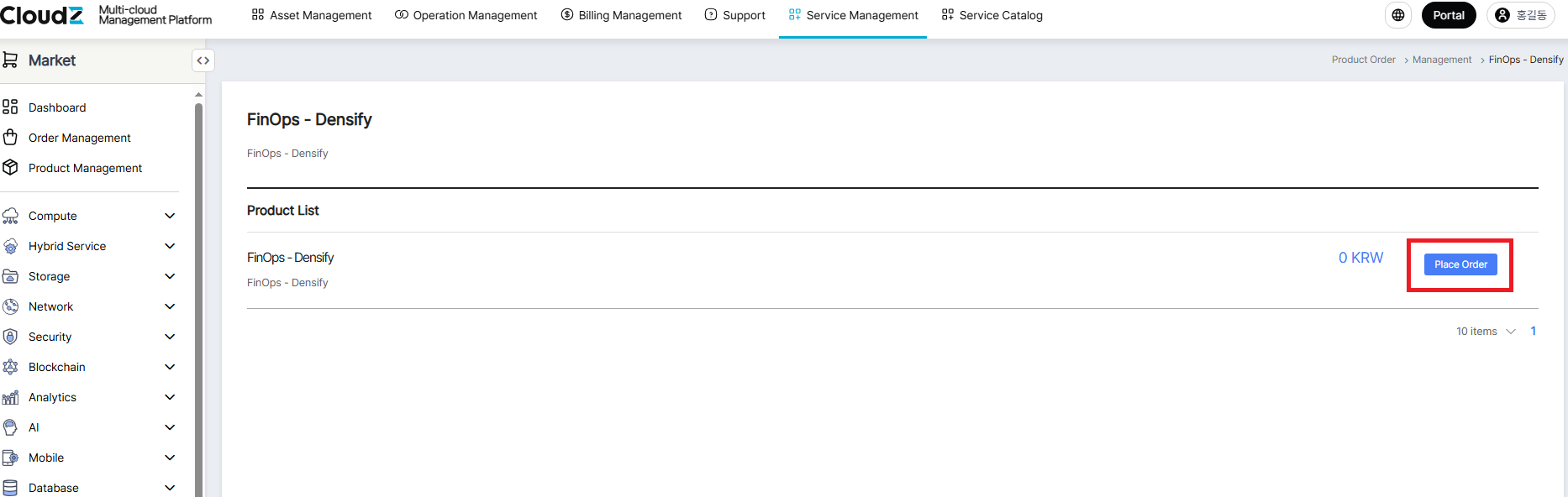Click the Network globe icon
1568x497 pixels.
10,306
